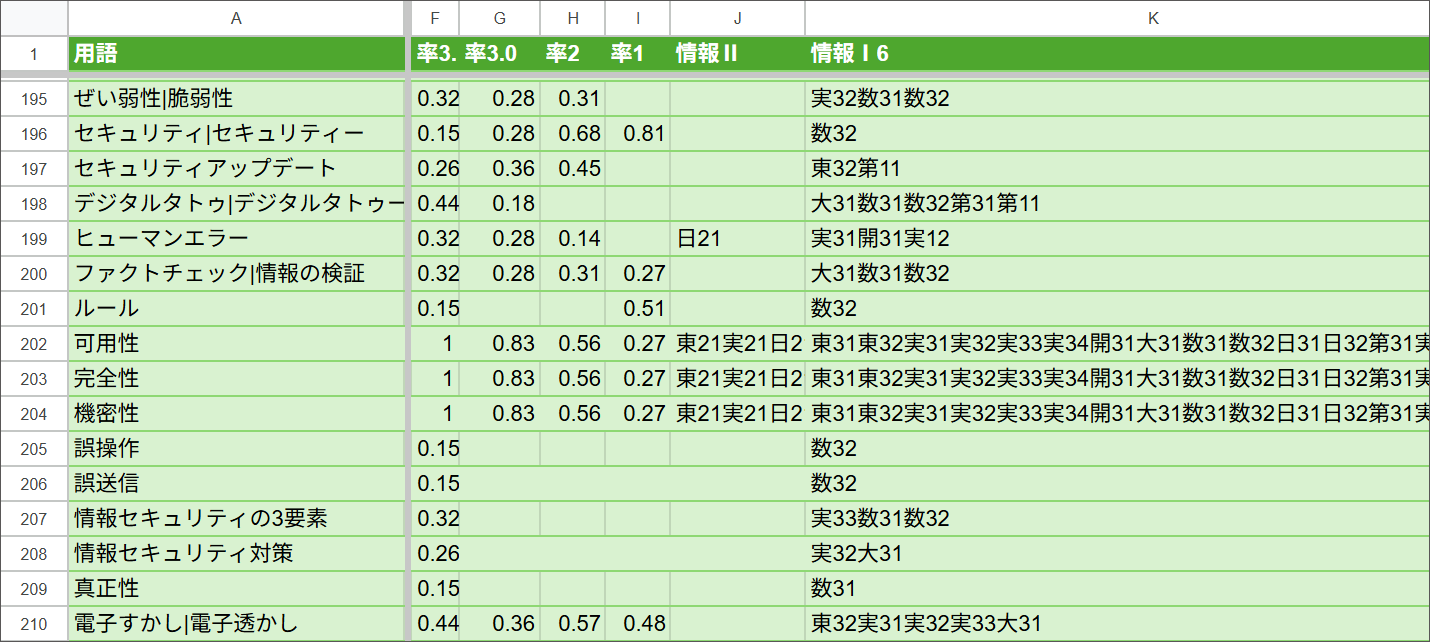Click the 情報I 6 header cell
The height and width of the screenshot is (642, 1430).
[x=1117, y=54]
